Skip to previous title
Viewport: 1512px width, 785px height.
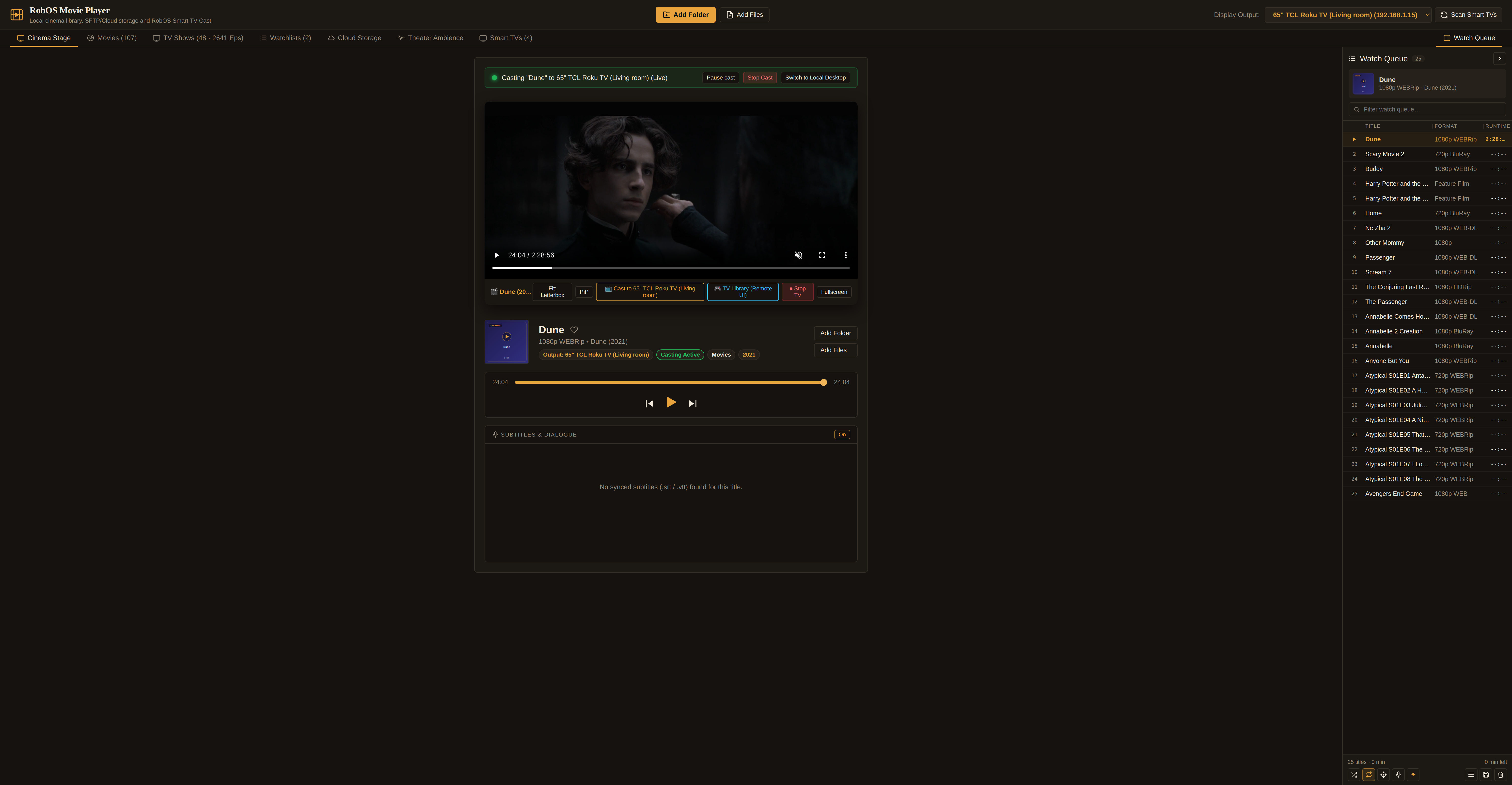tap(649, 403)
